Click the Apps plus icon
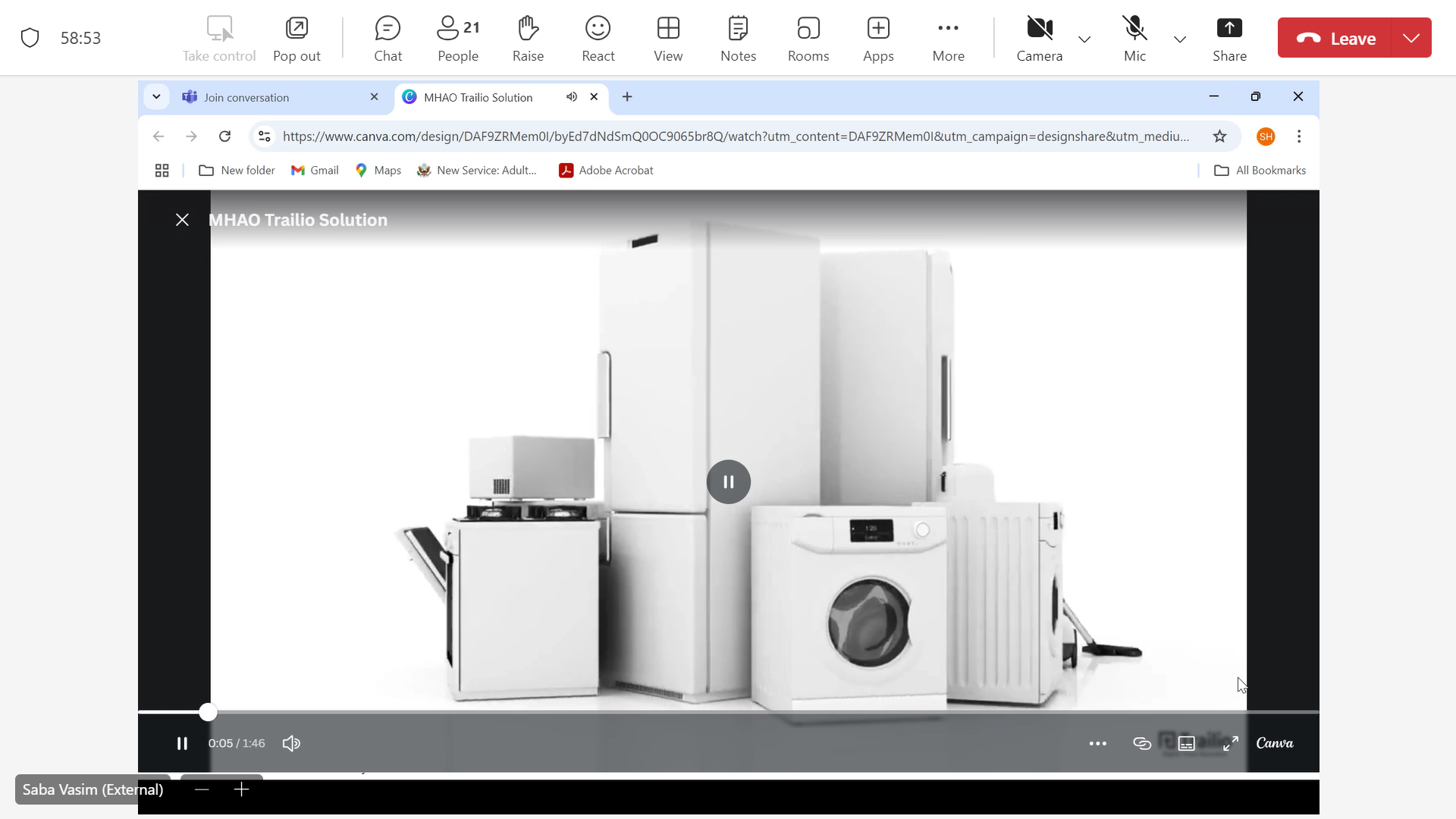The width and height of the screenshot is (1456, 819). click(878, 29)
